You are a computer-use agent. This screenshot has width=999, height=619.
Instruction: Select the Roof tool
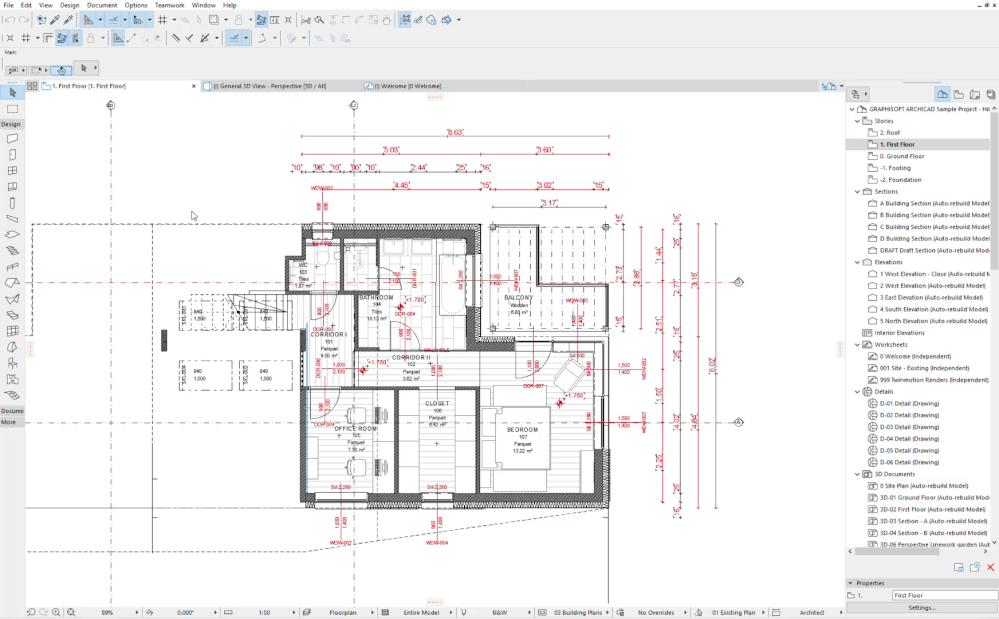12,283
